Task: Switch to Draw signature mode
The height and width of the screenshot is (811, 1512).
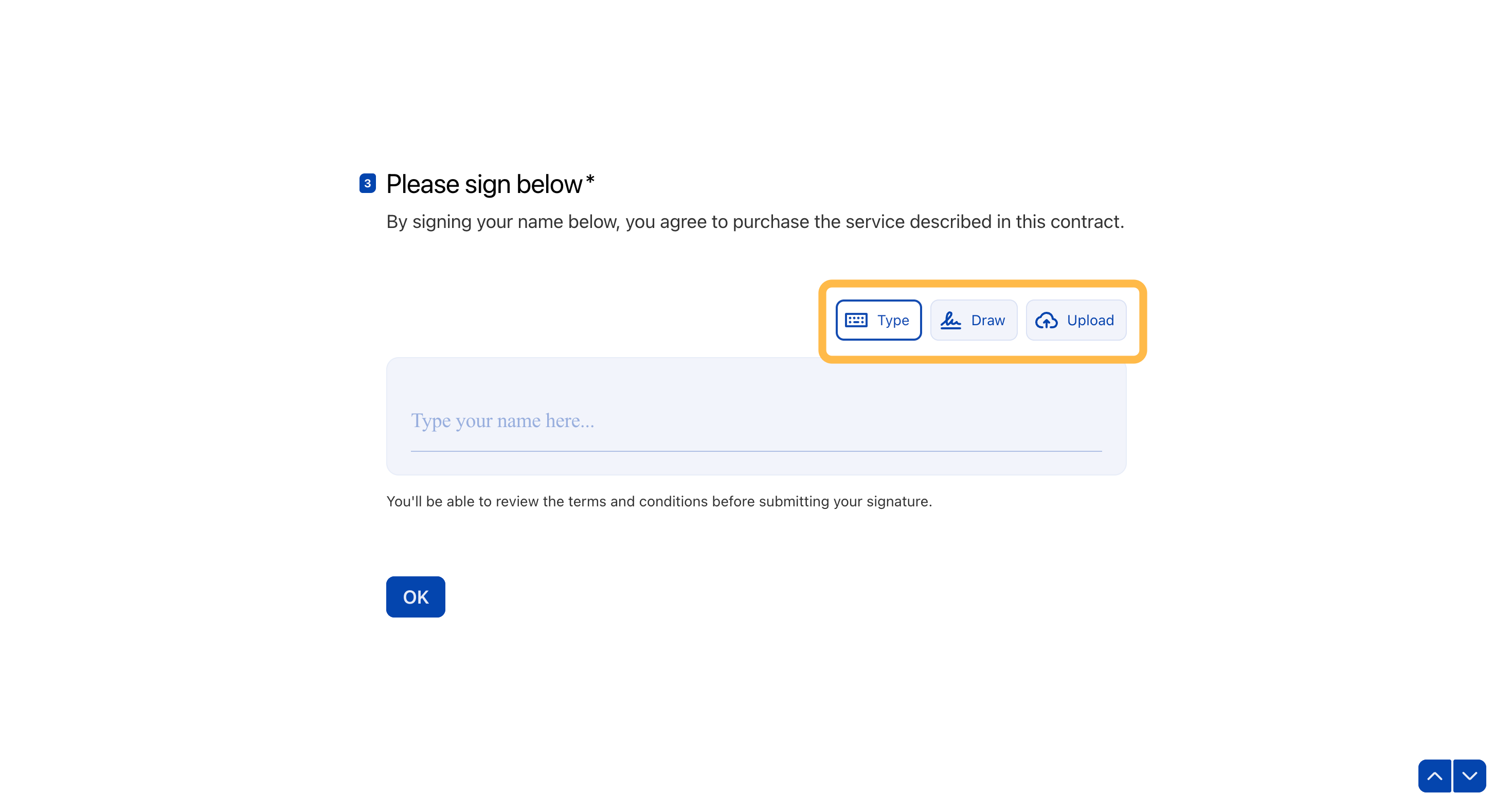Action: point(973,320)
